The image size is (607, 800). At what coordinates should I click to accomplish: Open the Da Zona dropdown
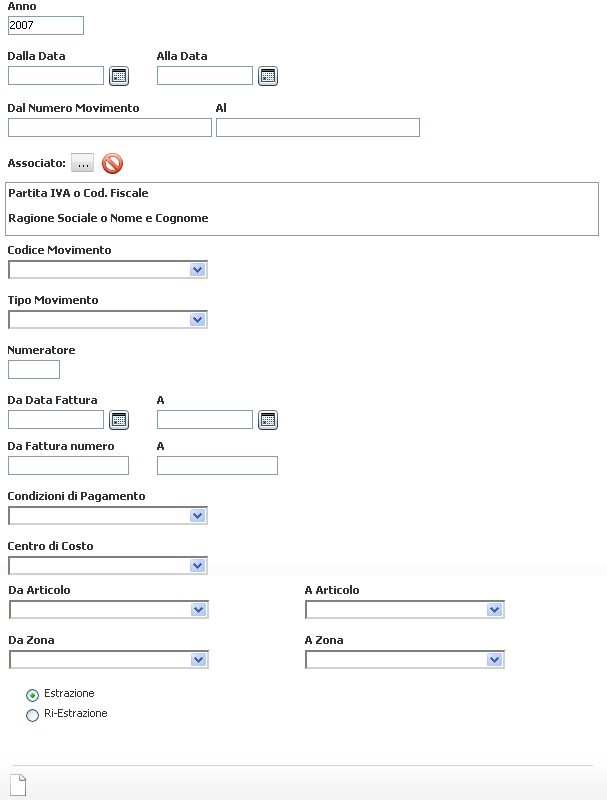tap(109, 659)
